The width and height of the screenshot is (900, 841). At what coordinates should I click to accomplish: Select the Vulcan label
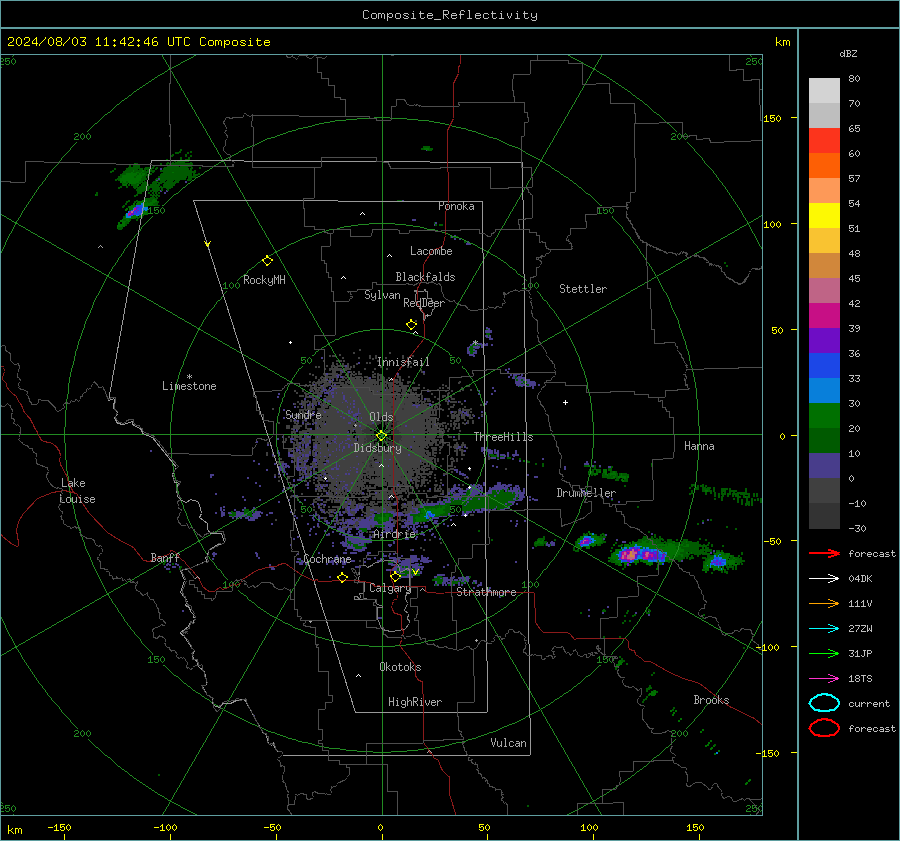509,743
